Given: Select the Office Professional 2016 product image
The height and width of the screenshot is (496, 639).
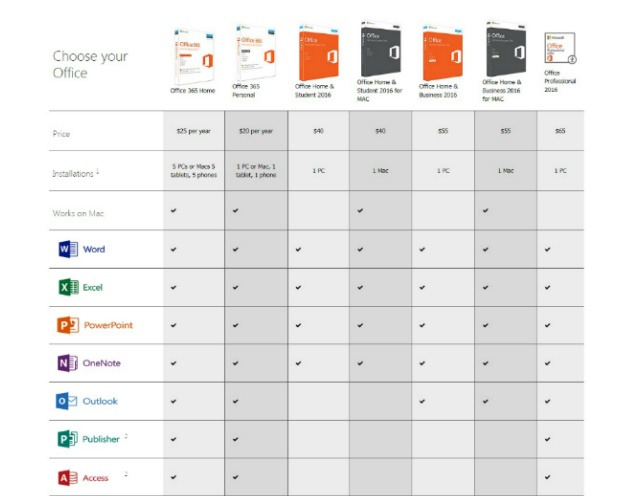Looking at the screenshot, I should pos(560,48).
